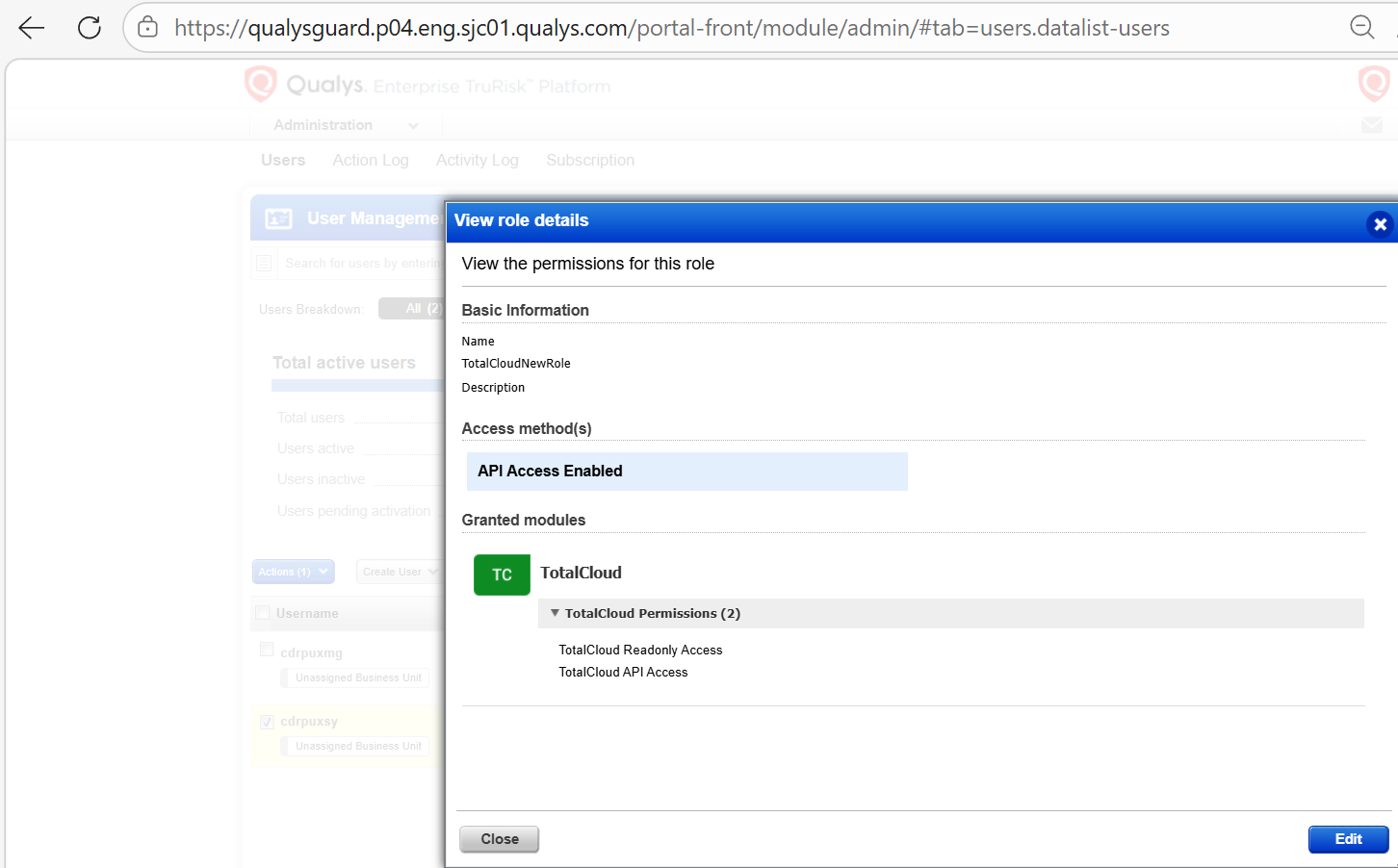This screenshot has height=868, width=1398.
Task: Close the View role details dialog with X
Action: [x=1380, y=224]
